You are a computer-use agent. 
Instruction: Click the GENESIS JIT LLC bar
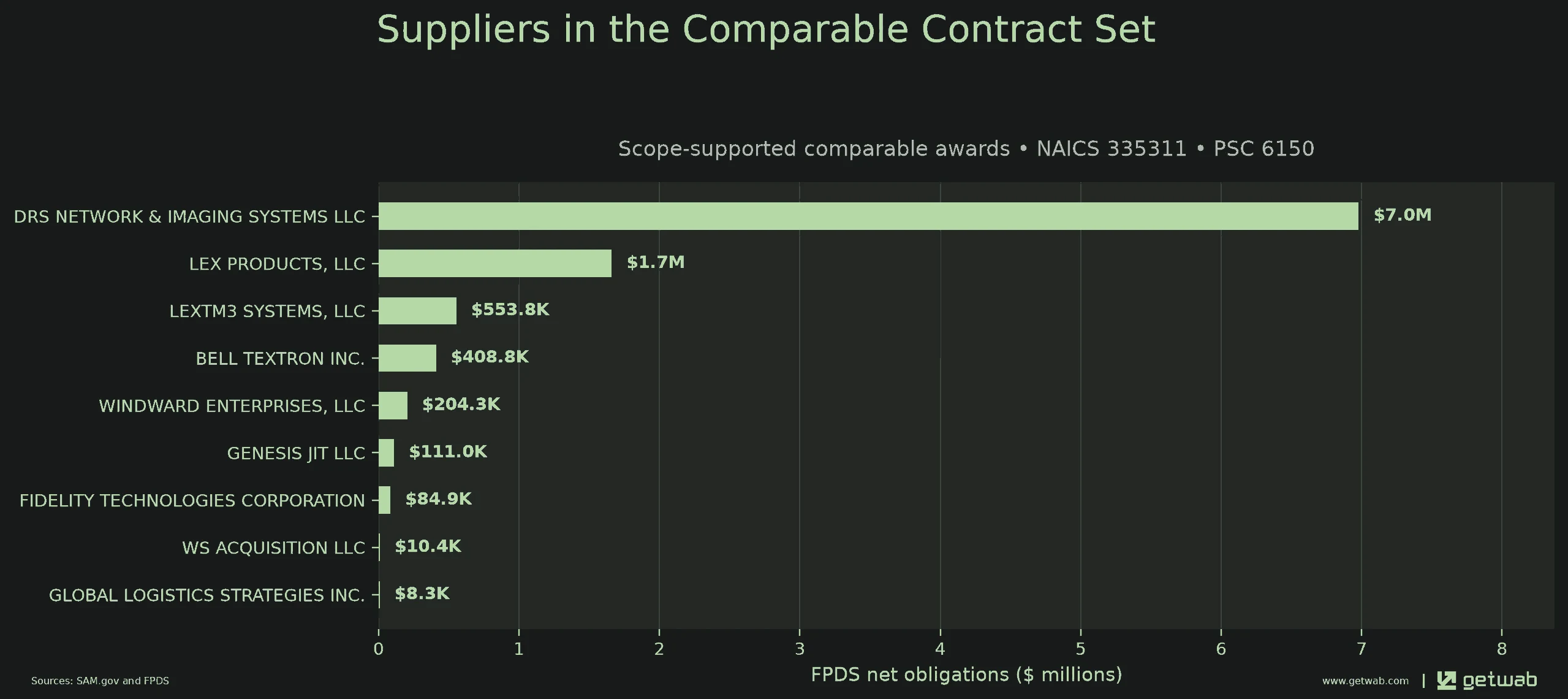pyautogui.click(x=386, y=453)
